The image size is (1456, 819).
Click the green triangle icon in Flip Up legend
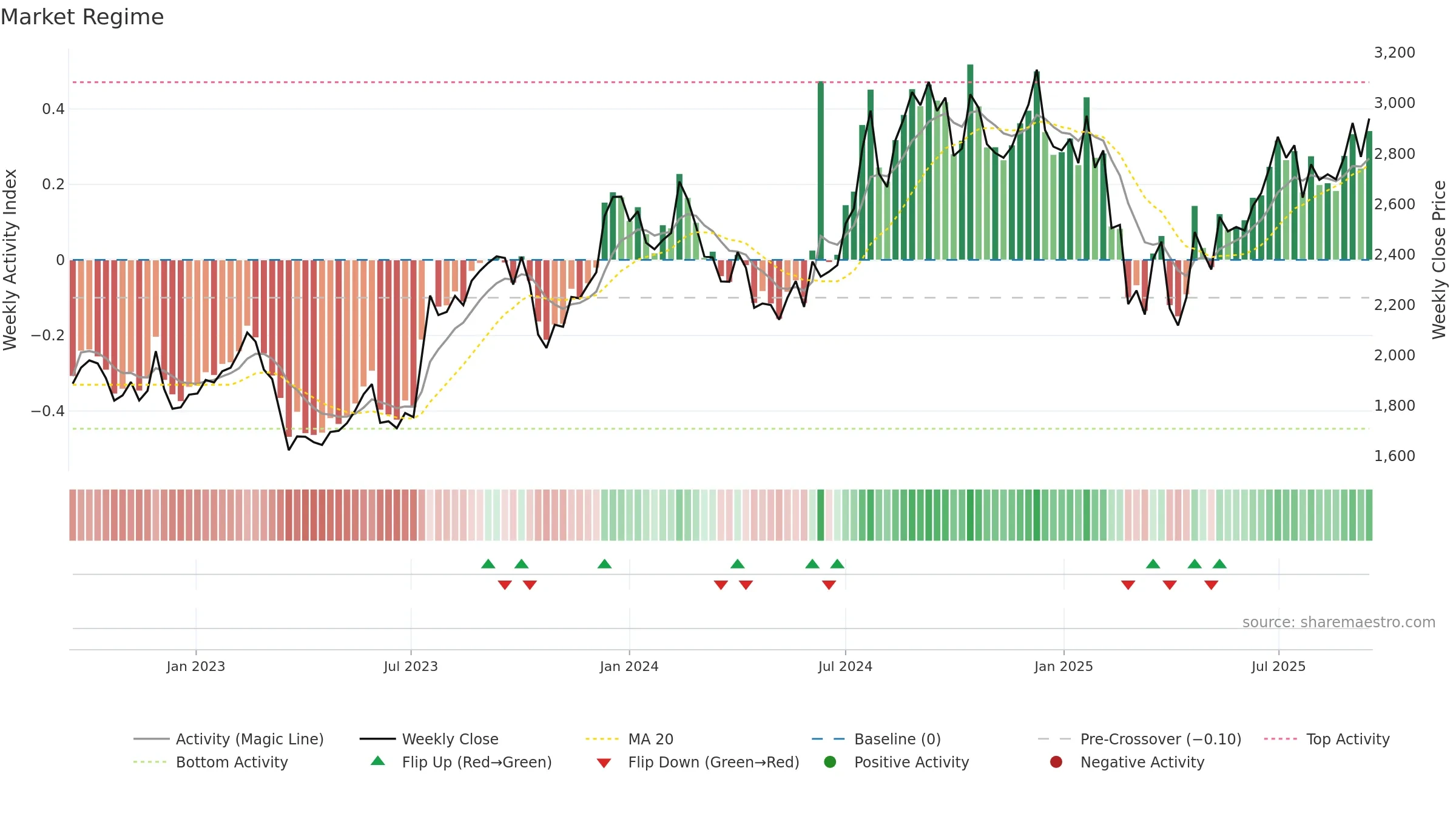click(x=378, y=761)
